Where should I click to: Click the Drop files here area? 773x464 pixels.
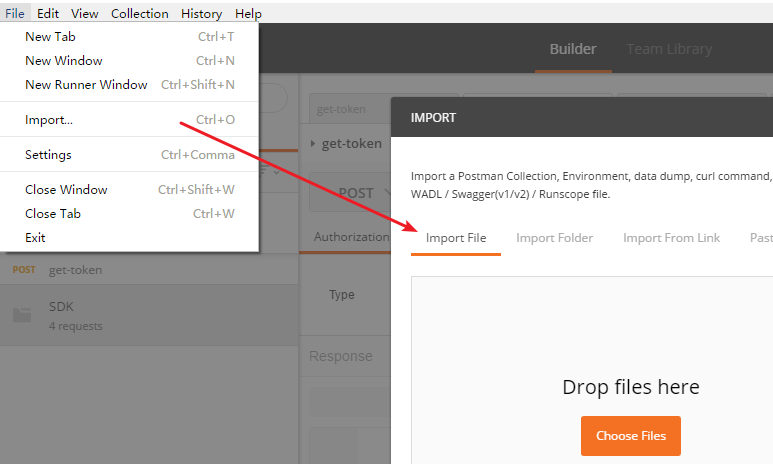point(631,387)
